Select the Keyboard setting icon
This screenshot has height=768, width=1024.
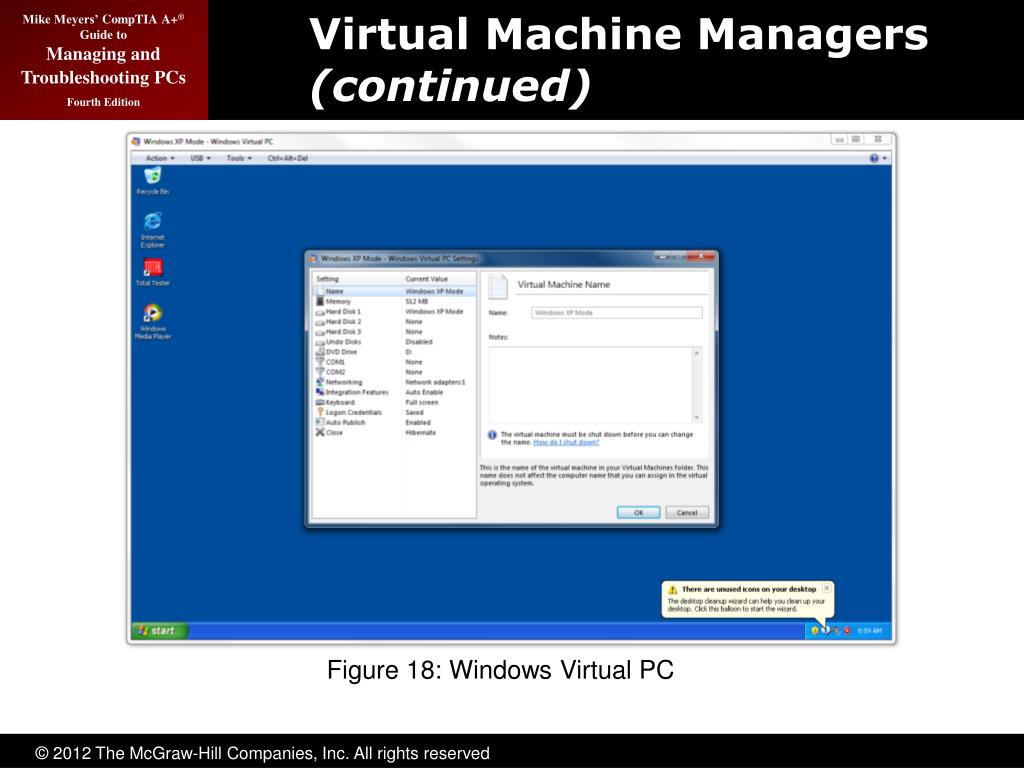pyautogui.click(x=320, y=402)
